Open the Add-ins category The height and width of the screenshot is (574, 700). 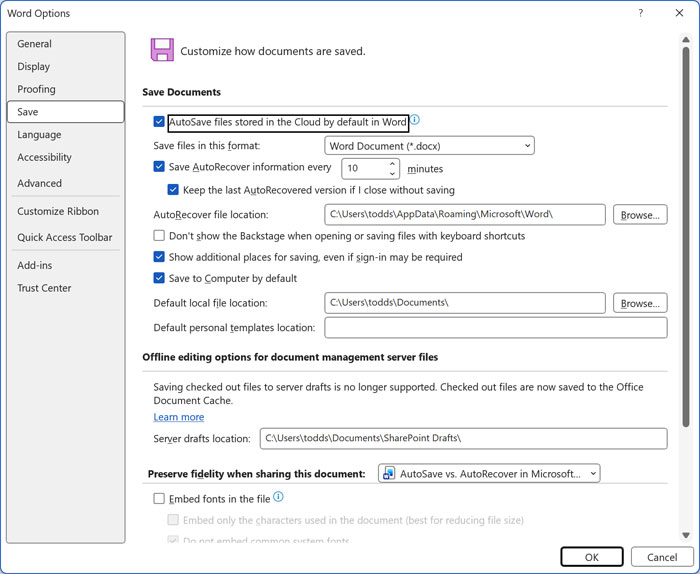(66, 265)
